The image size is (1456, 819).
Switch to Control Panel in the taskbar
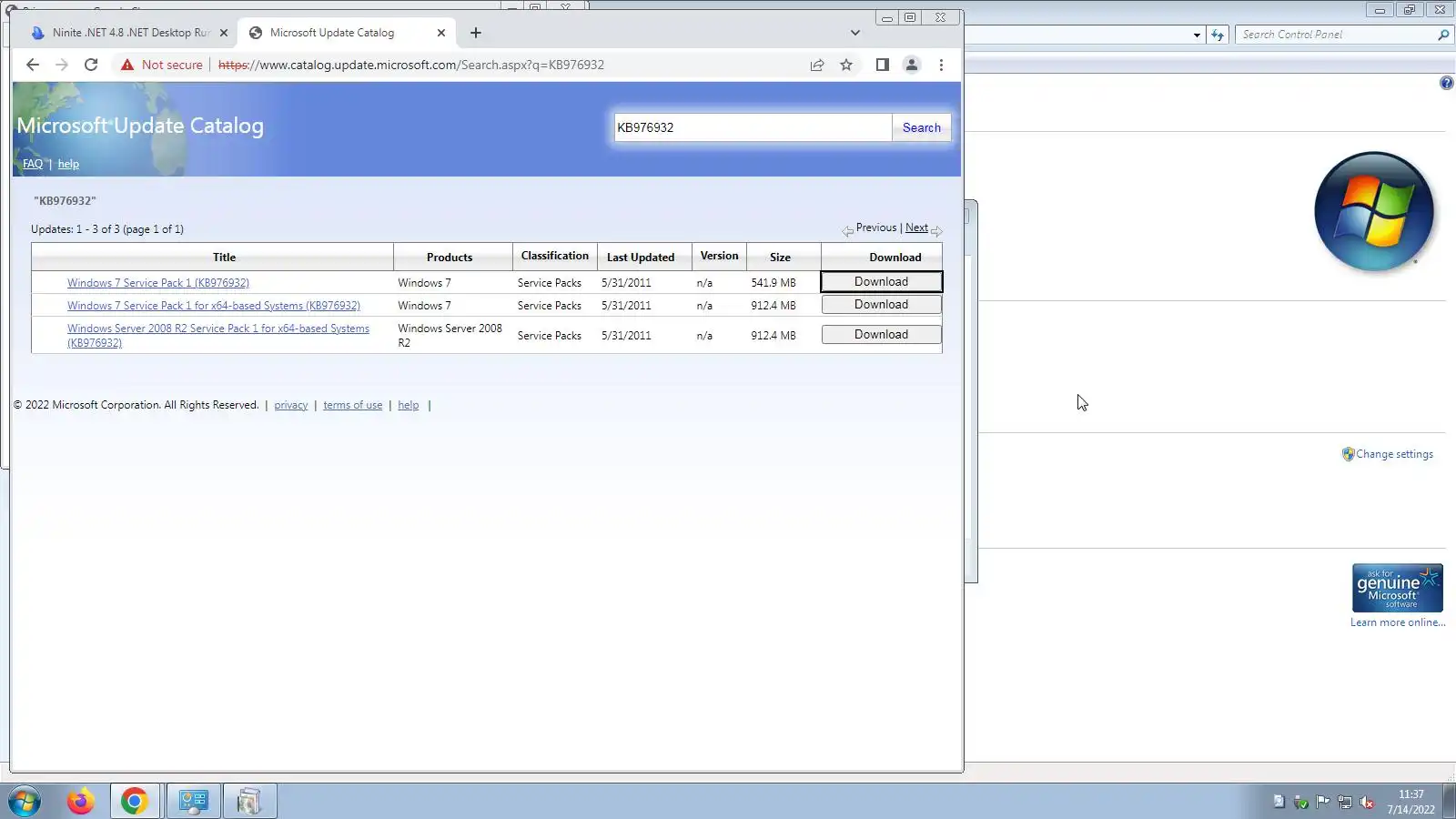coord(194,802)
